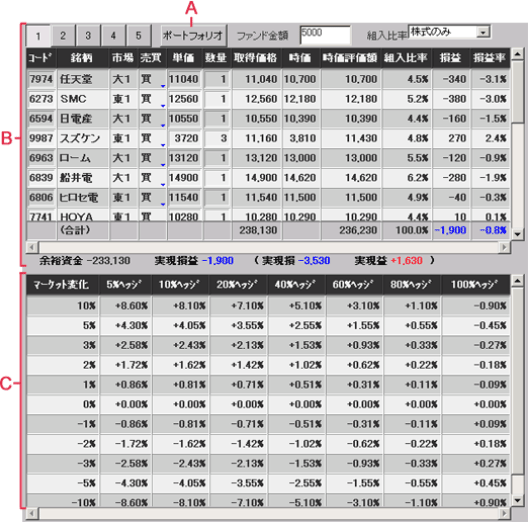This screenshot has height=522, width=528.
Task: Switch to tab 2
Action: pos(63,35)
